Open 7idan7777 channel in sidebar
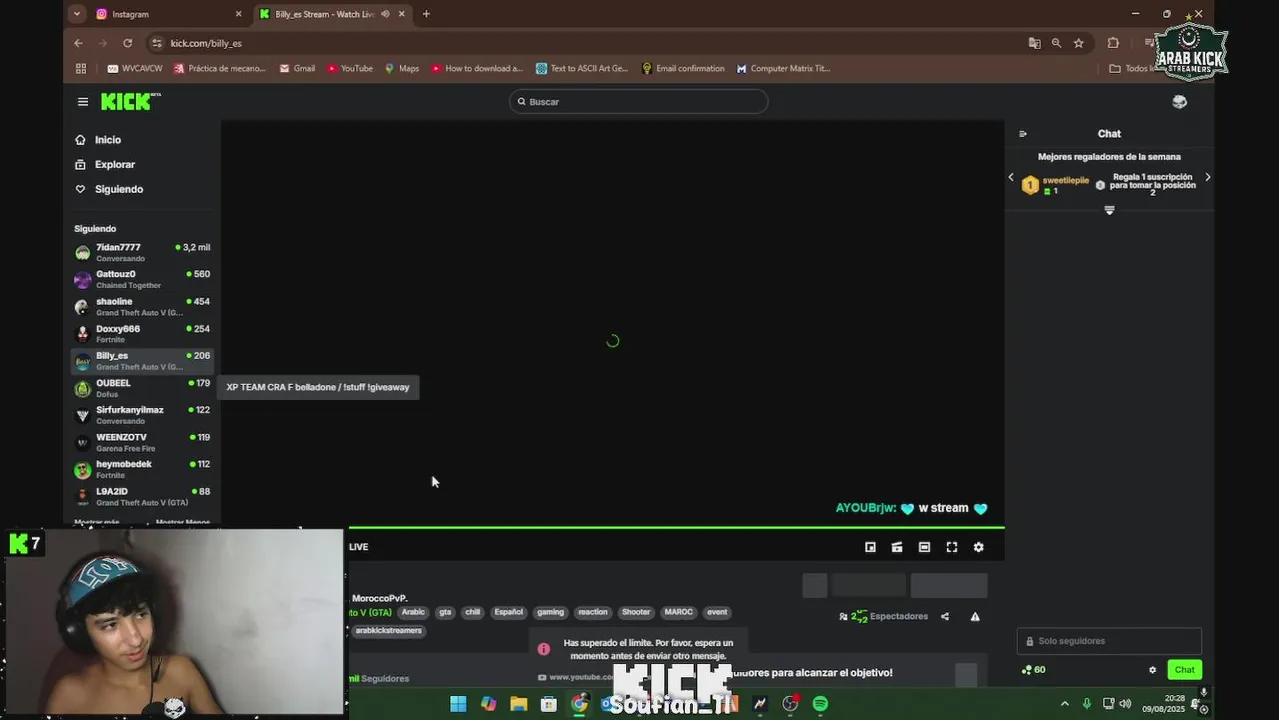The width and height of the screenshot is (1279, 720). 142,252
